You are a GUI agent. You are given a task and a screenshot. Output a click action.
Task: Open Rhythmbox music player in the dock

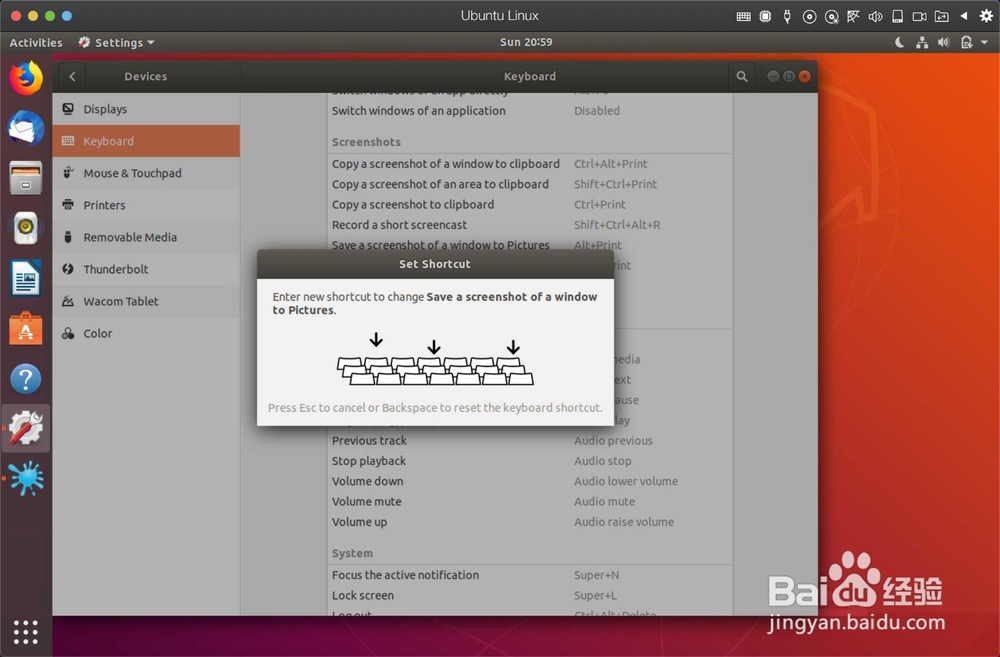26,228
